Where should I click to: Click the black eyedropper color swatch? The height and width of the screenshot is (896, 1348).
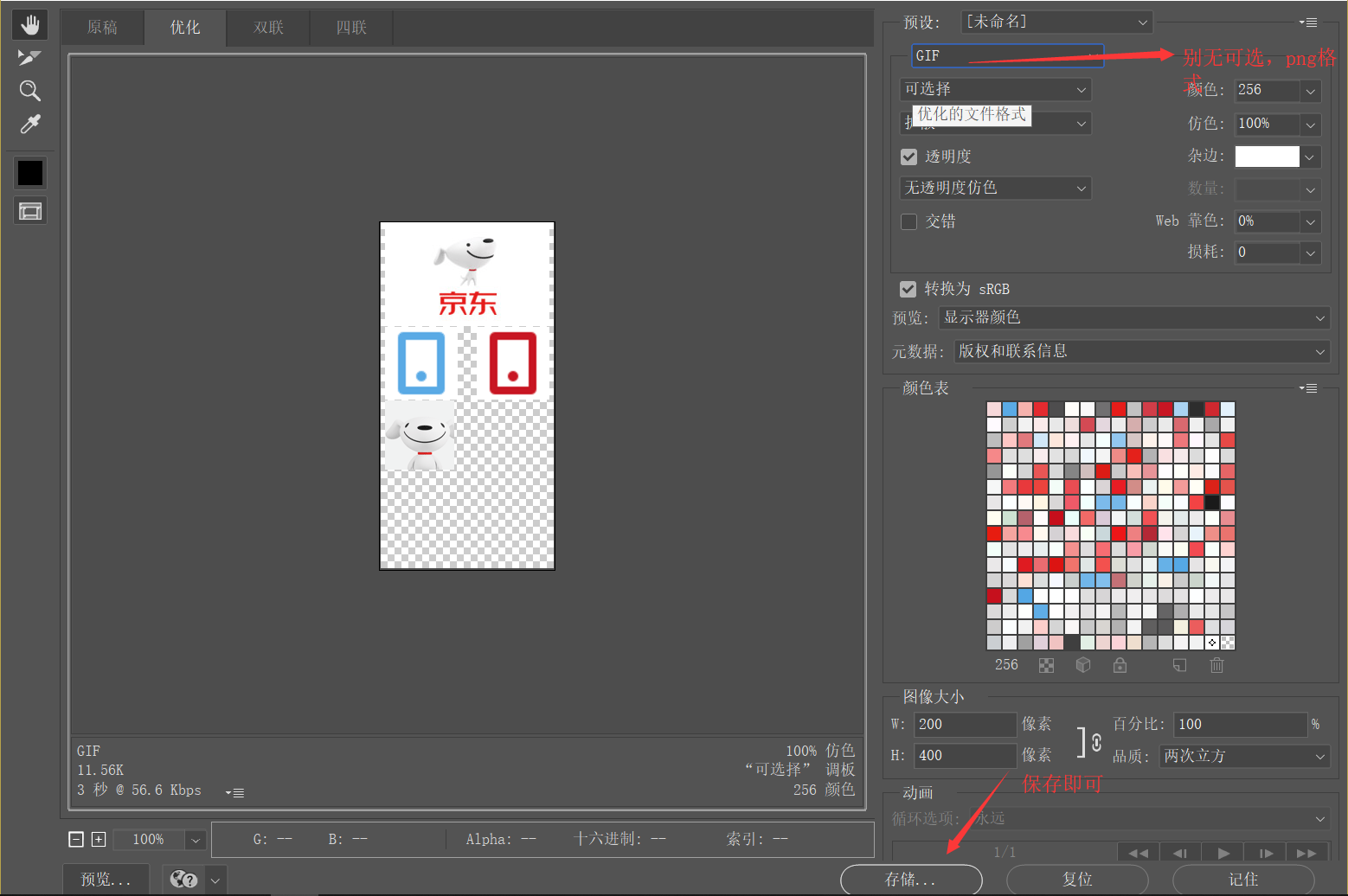pyautogui.click(x=30, y=173)
